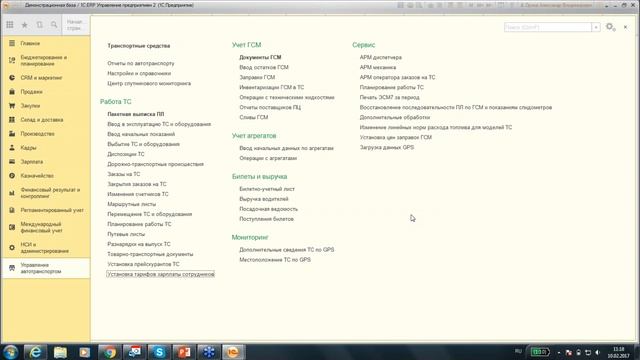
Task: Launch Internet Explorer from taskbar
Action: tap(36, 352)
